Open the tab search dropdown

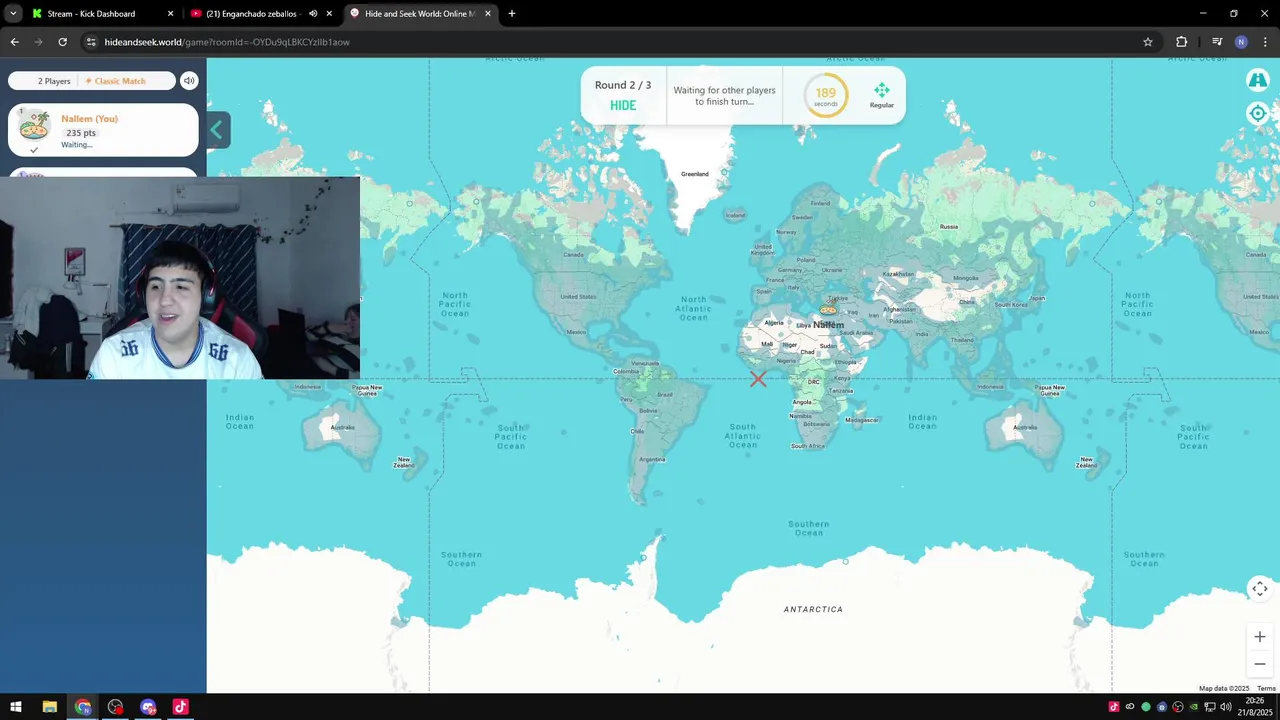[x=13, y=14]
